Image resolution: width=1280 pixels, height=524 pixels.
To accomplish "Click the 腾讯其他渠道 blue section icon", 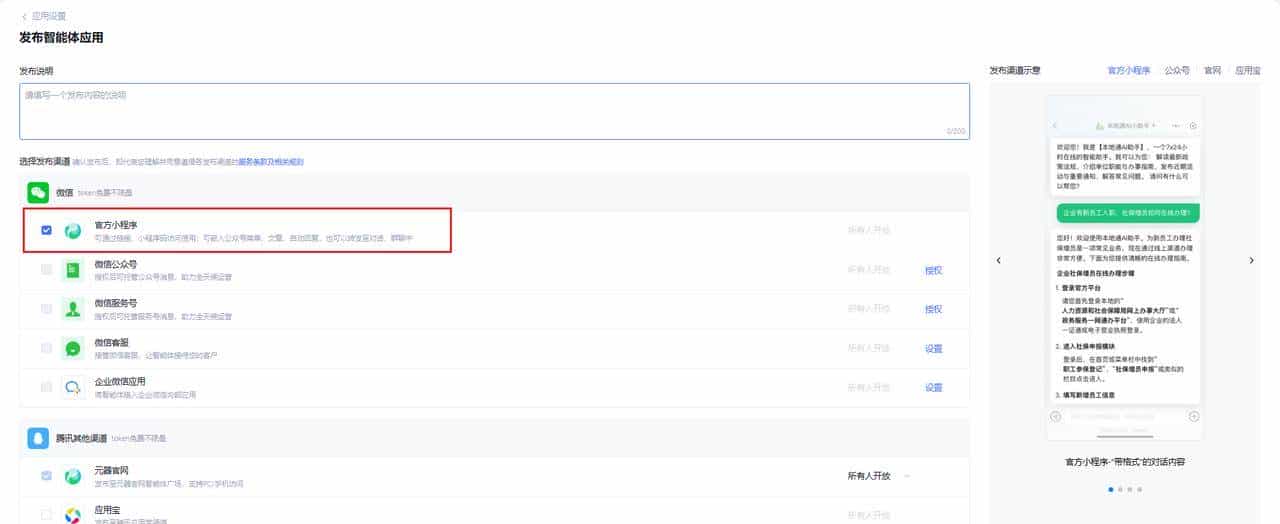I will click(x=38, y=438).
